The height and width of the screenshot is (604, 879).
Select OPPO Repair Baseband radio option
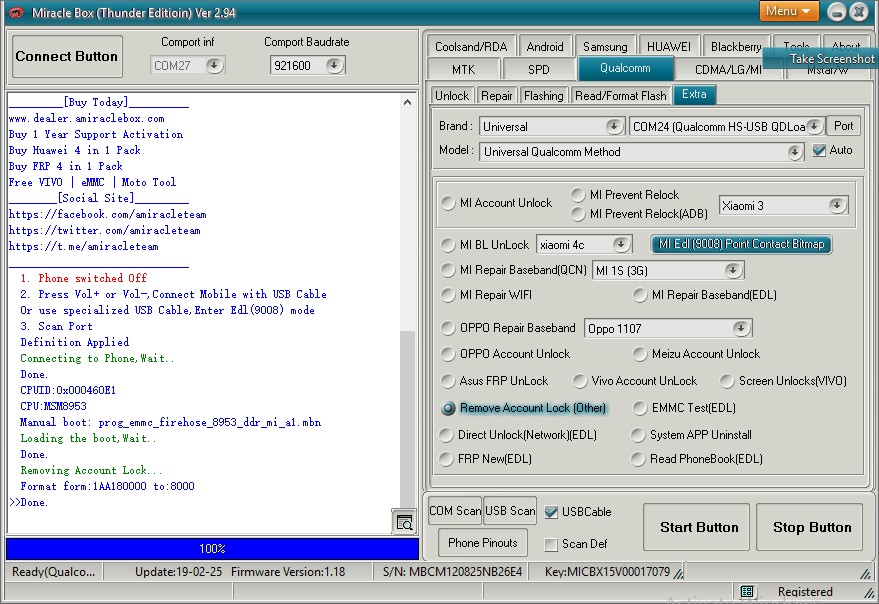(448, 328)
